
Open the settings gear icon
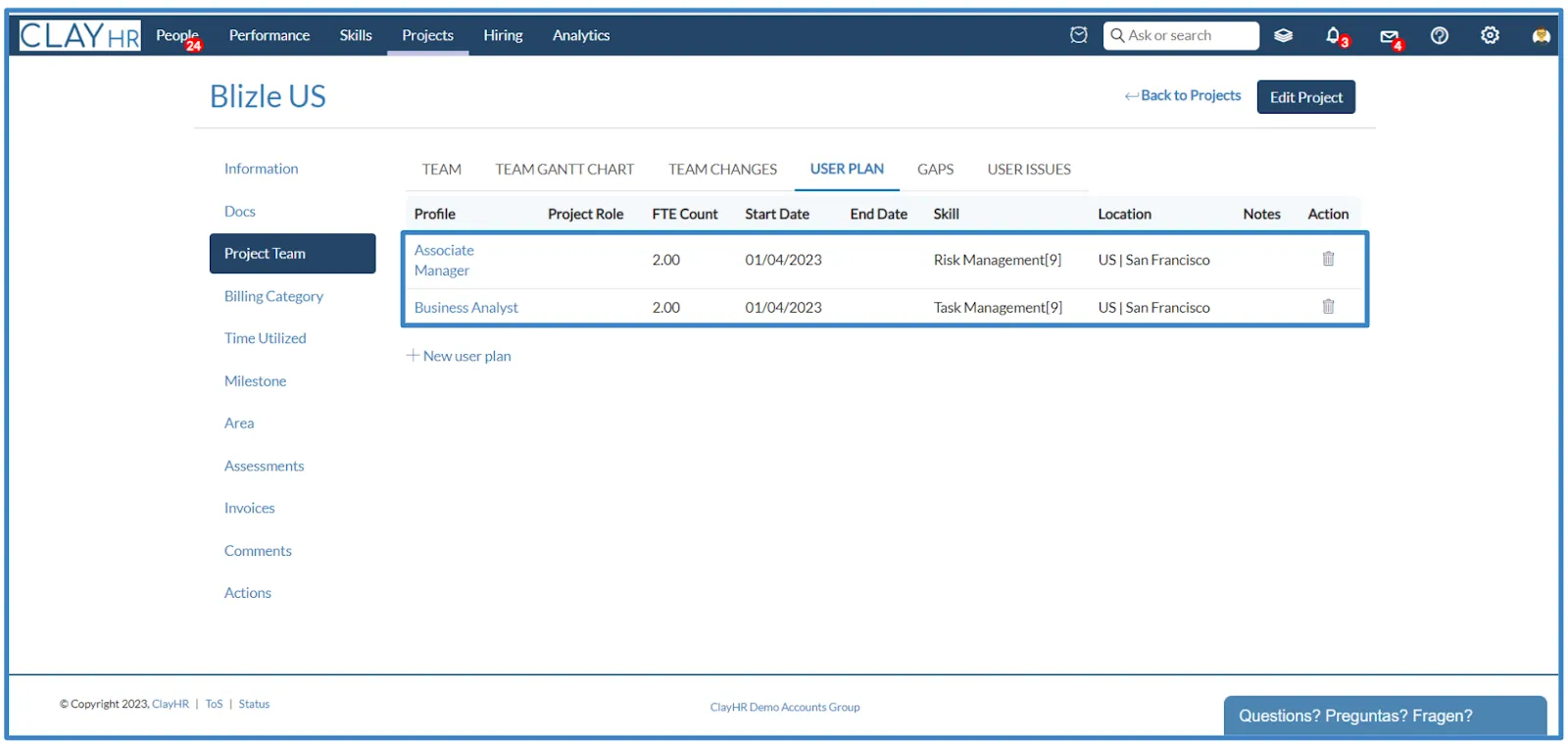(1490, 35)
